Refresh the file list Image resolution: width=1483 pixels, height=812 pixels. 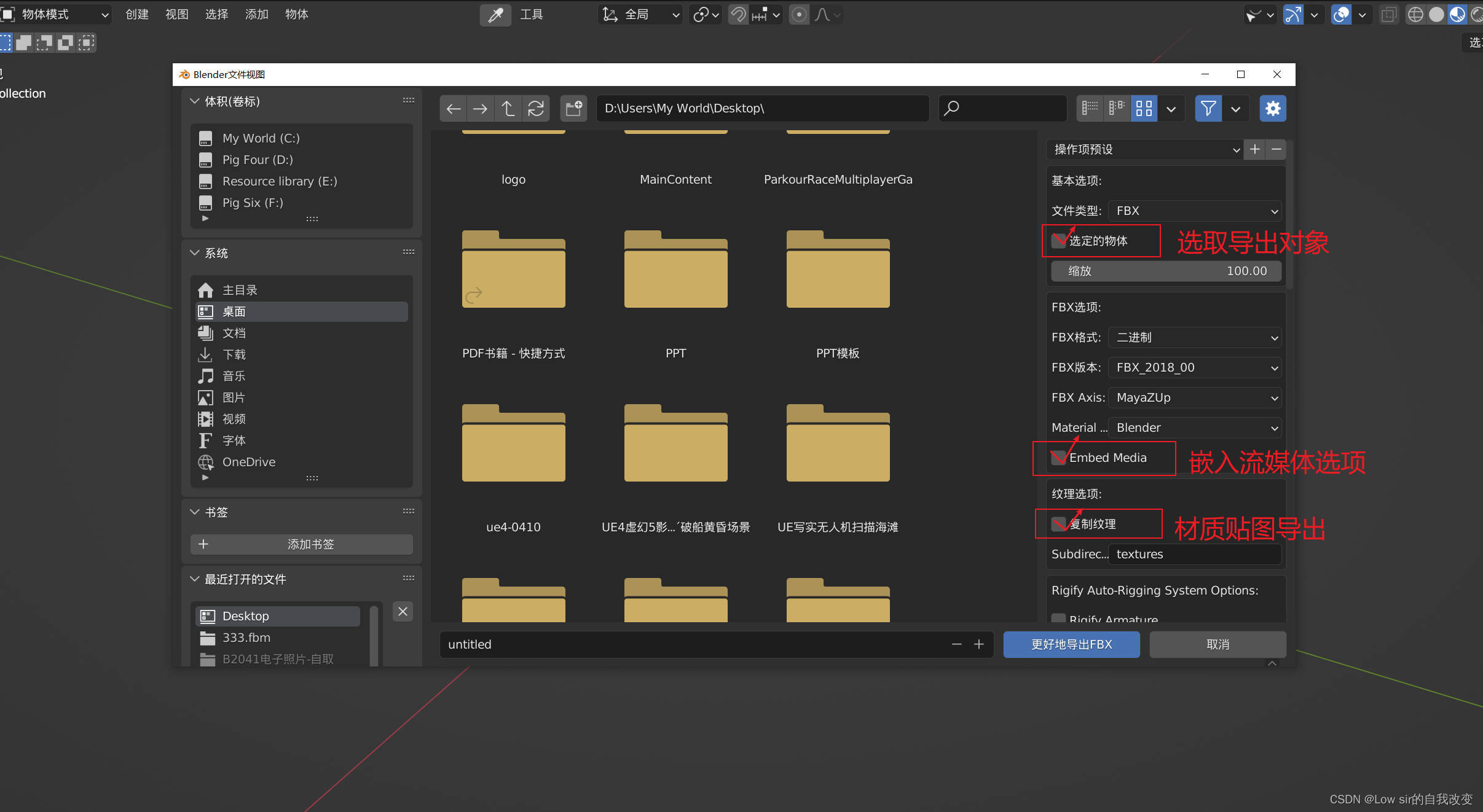click(536, 109)
